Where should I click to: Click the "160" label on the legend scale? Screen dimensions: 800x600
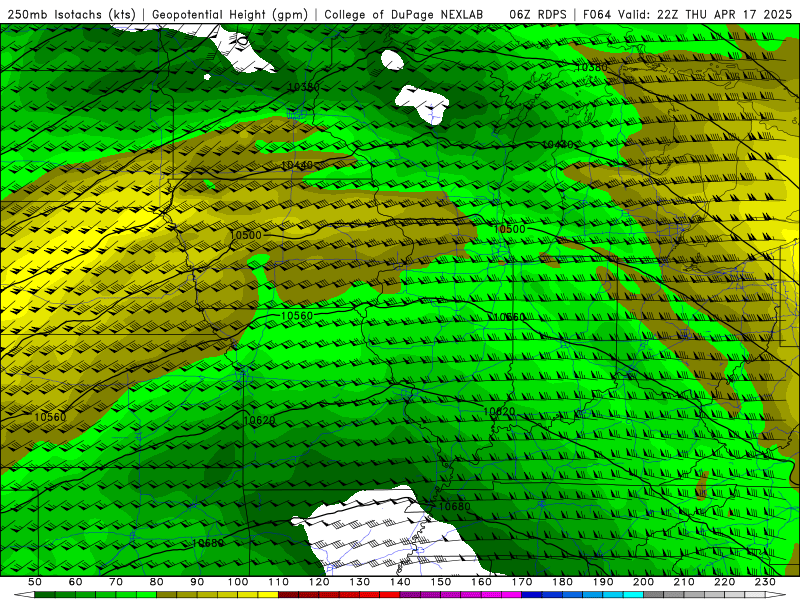coord(482,582)
